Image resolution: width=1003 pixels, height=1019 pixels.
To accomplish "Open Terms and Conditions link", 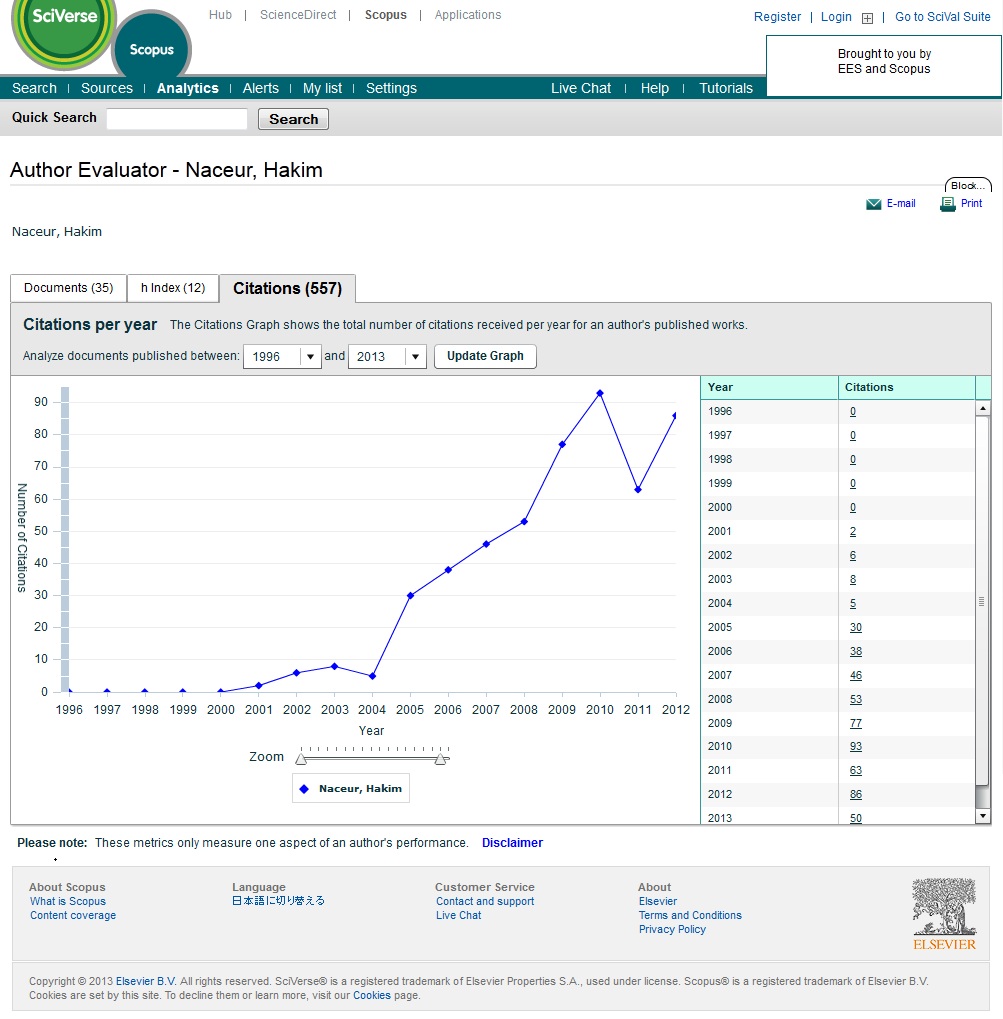I will tap(690, 915).
